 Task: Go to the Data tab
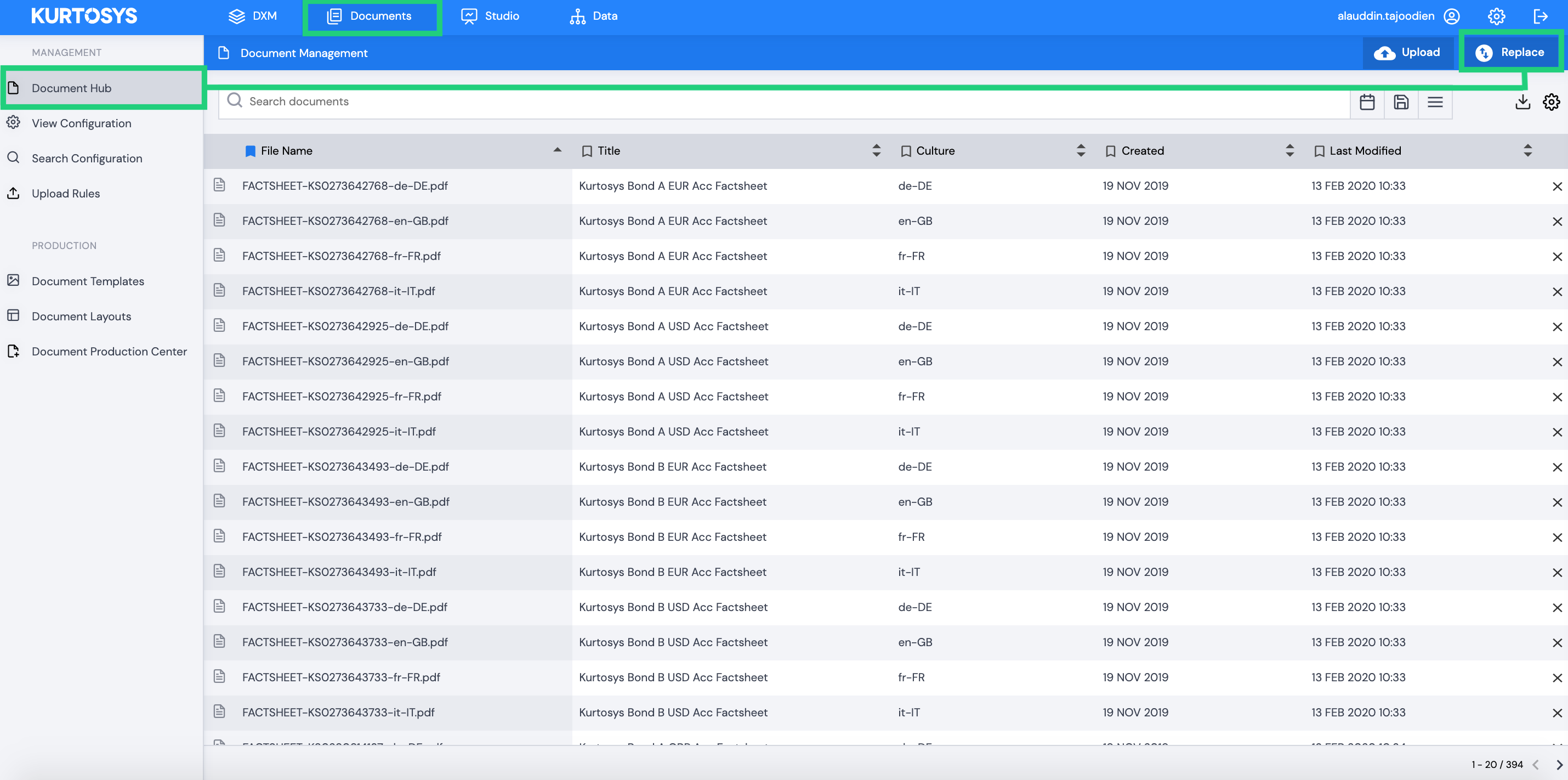593,16
